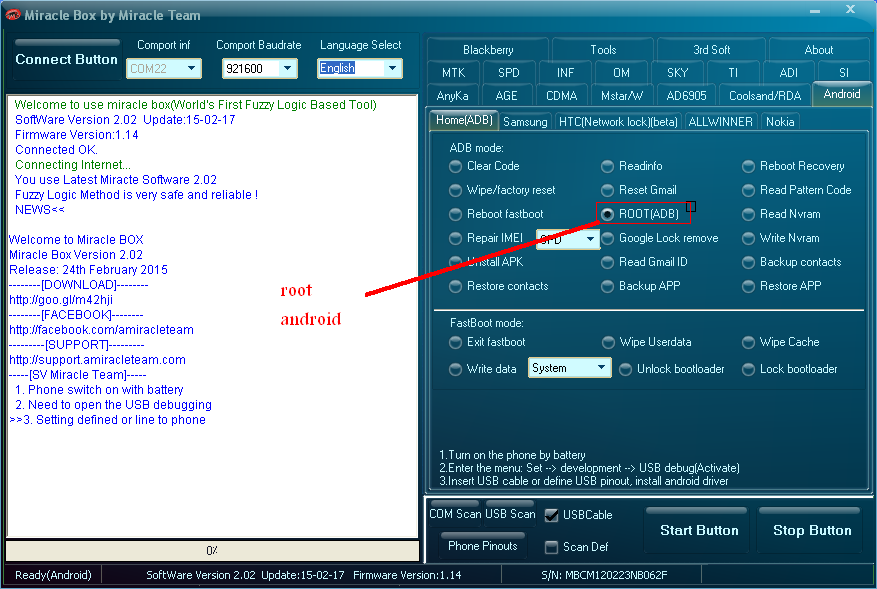The width and height of the screenshot is (877, 589).
Task: Switch to the SI tab
Action: coord(844,73)
